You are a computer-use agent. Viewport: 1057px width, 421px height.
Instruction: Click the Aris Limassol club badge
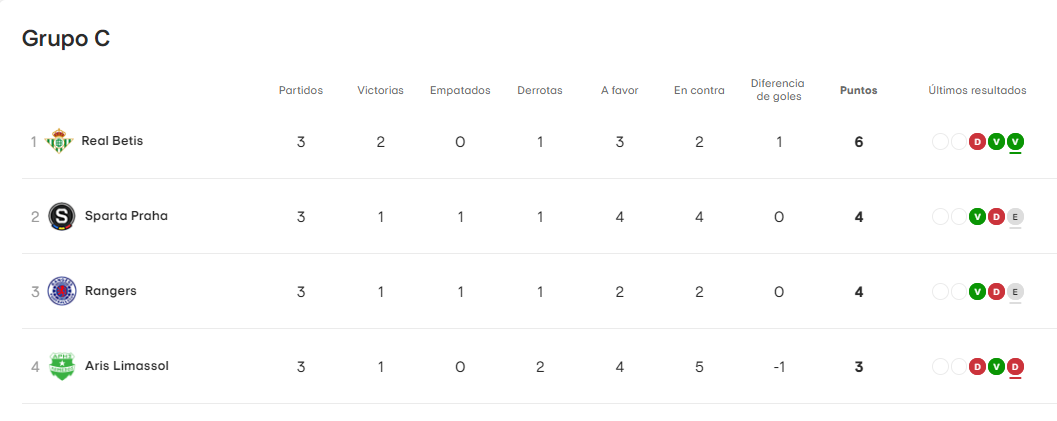point(62,366)
